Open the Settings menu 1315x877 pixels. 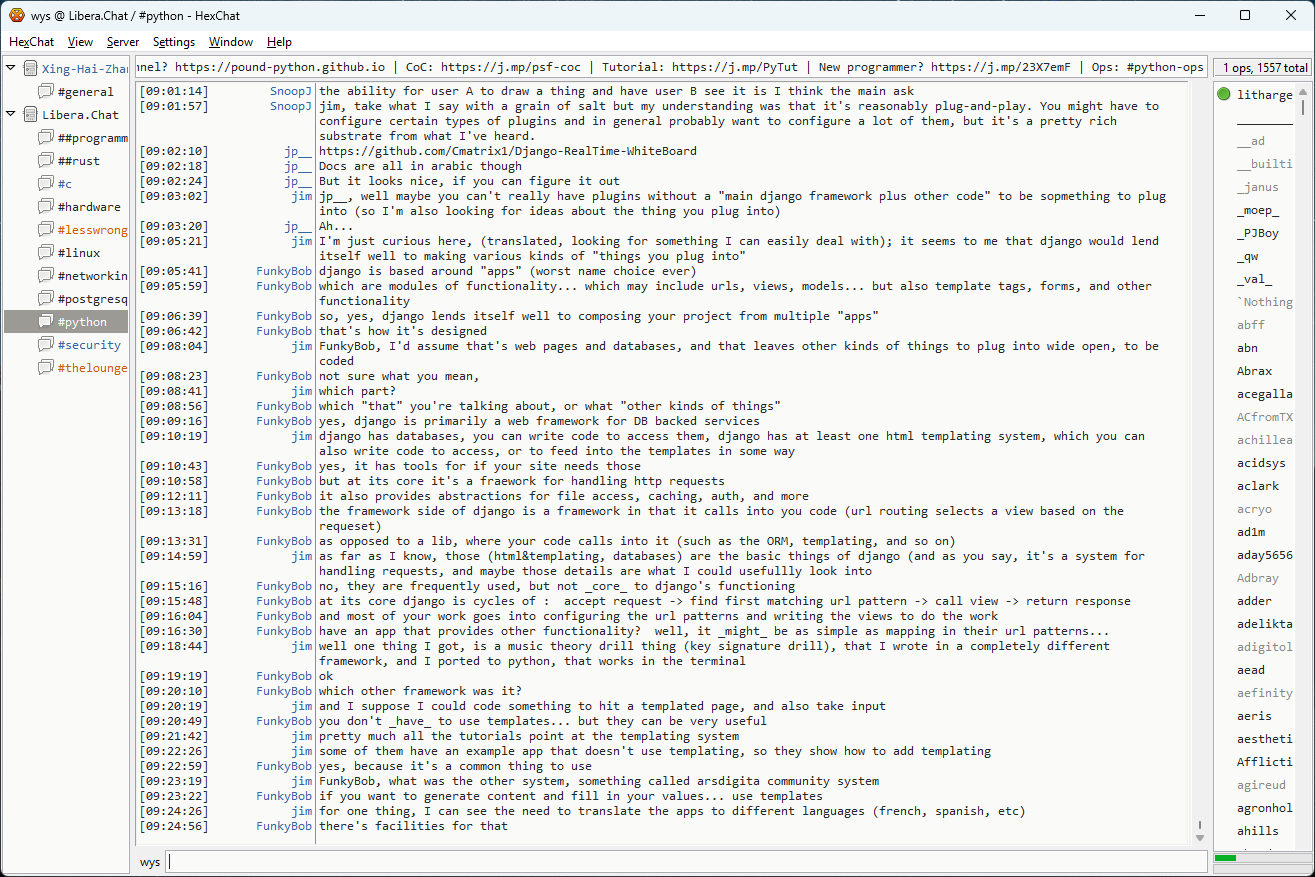(x=174, y=42)
